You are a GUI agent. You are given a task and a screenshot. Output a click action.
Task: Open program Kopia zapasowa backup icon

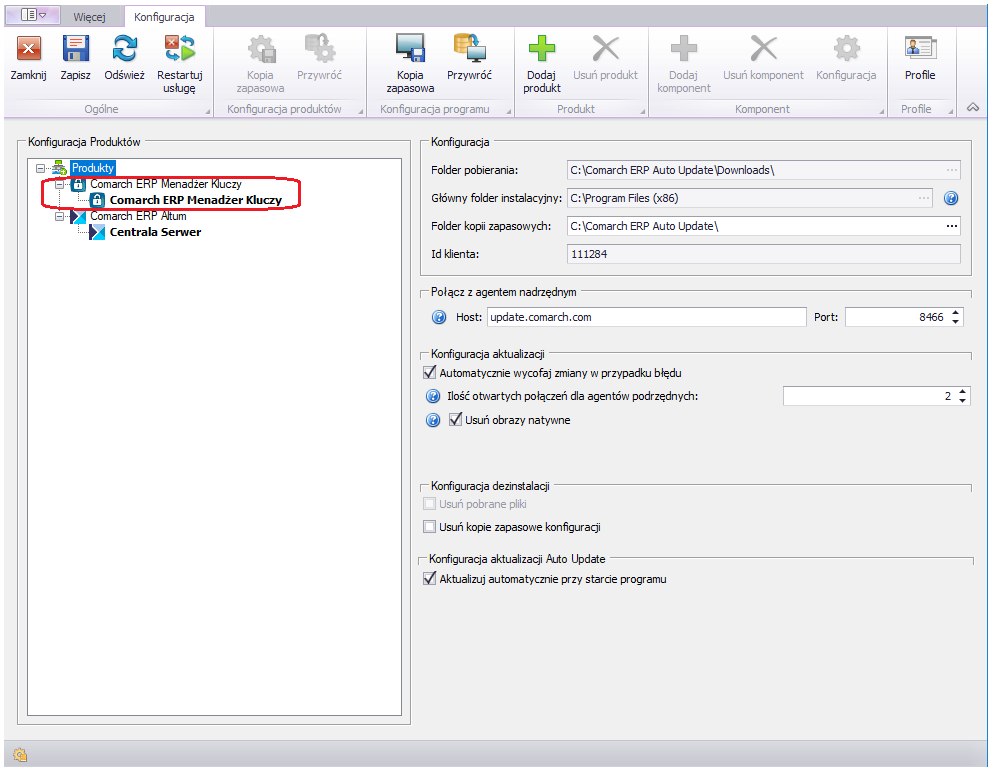click(410, 49)
